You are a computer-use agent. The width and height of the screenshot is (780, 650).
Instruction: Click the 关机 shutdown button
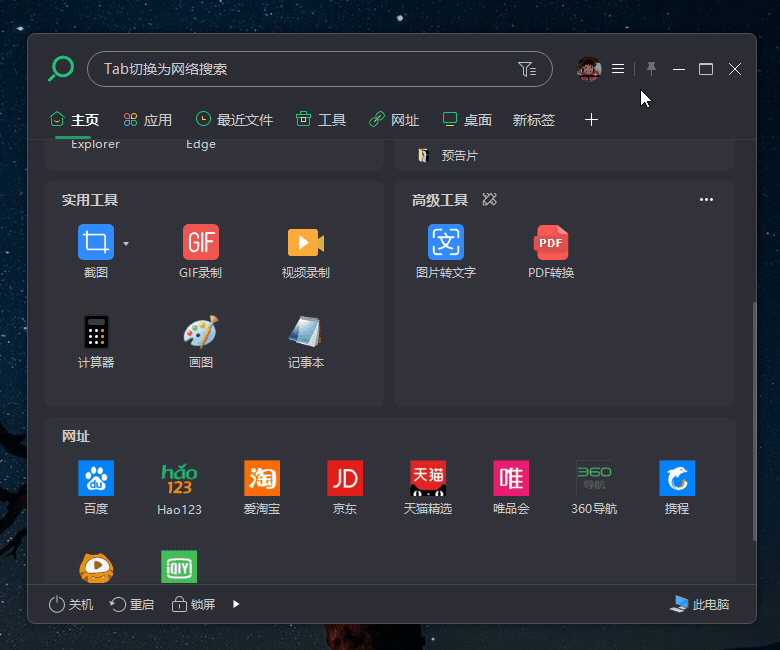coord(71,604)
